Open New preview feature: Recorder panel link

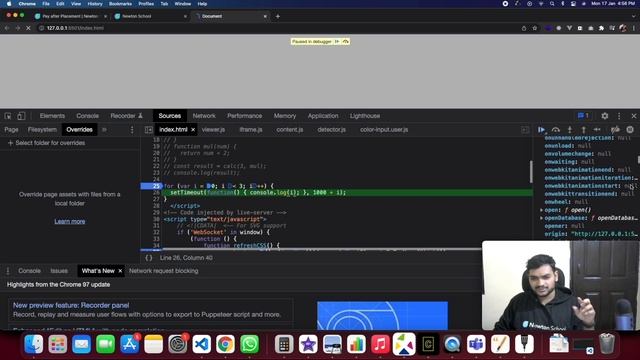click(71, 305)
